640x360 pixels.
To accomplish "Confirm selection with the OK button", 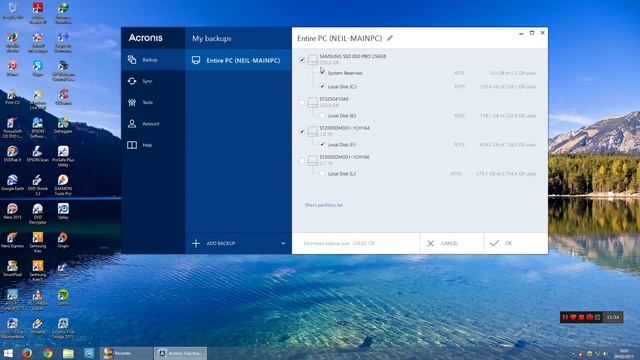I will (x=516, y=243).
